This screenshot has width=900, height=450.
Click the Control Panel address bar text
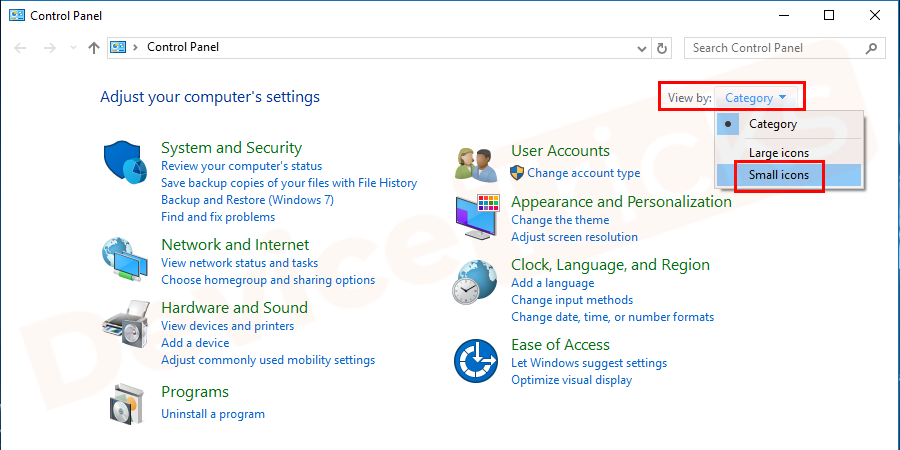pos(183,47)
